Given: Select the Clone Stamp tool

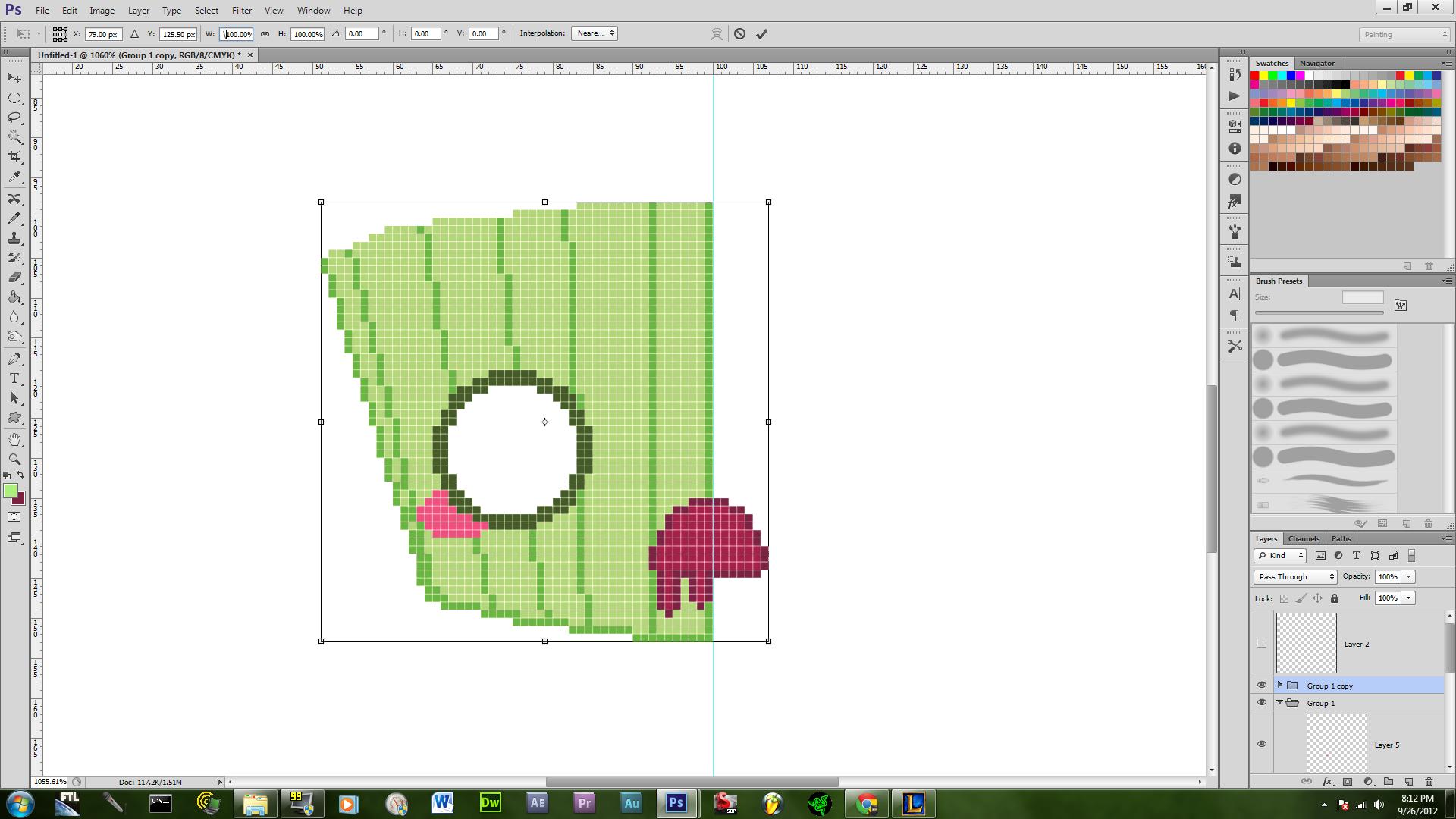Looking at the screenshot, I should tap(14, 238).
